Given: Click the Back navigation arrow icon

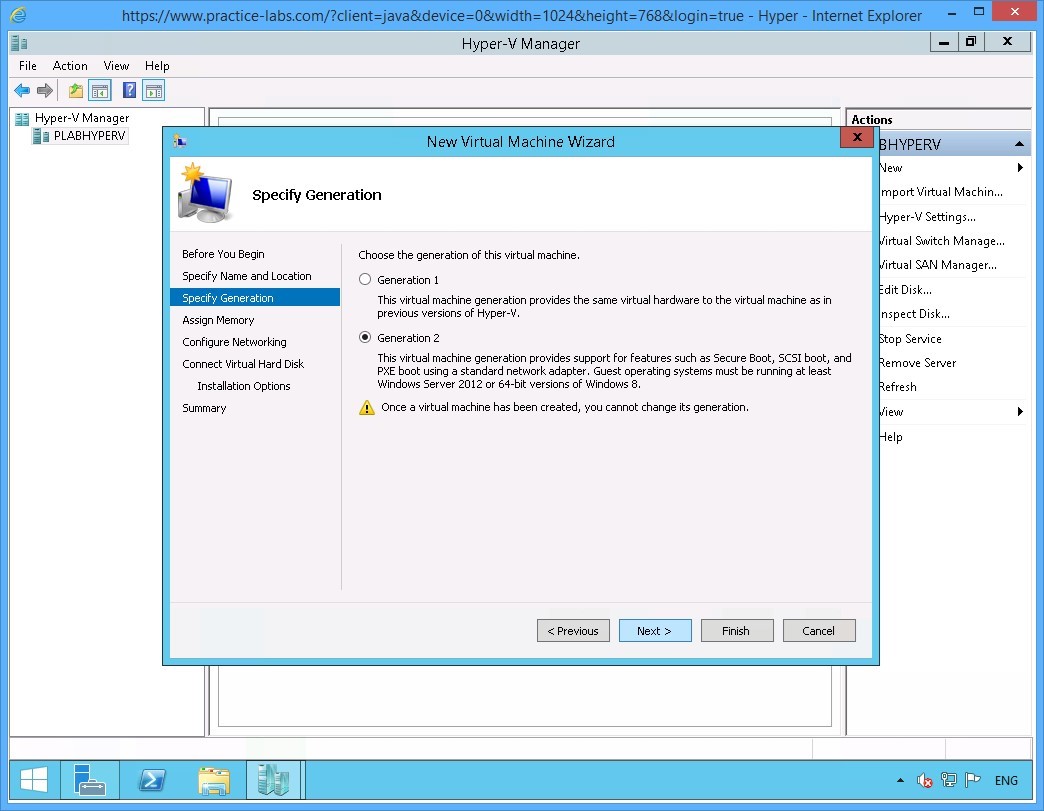Looking at the screenshot, I should 22,90.
